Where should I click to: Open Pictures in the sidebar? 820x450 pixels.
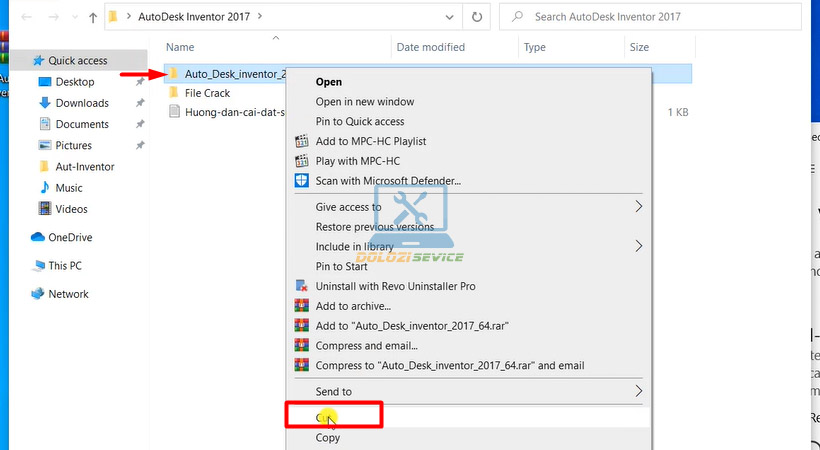tap(73, 145)
